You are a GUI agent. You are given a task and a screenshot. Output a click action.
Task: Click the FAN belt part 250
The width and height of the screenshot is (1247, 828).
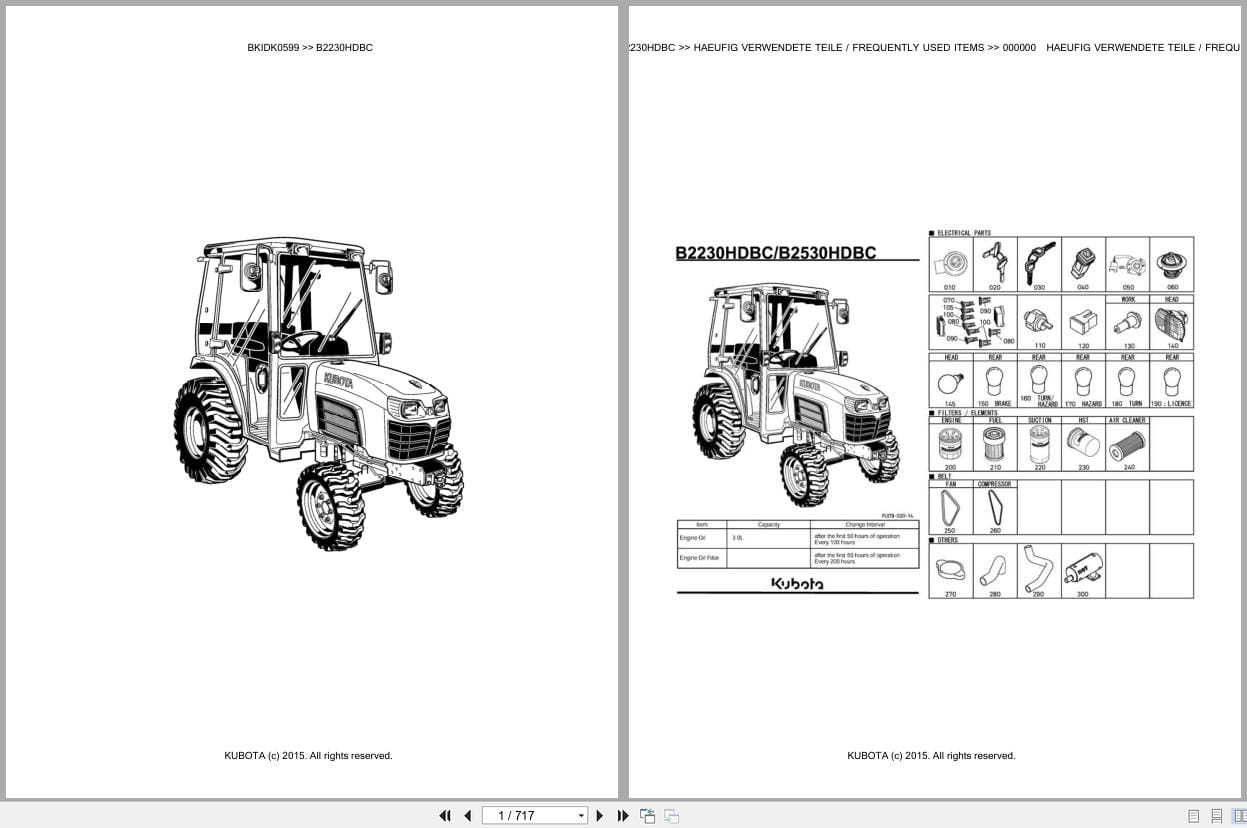950,508
